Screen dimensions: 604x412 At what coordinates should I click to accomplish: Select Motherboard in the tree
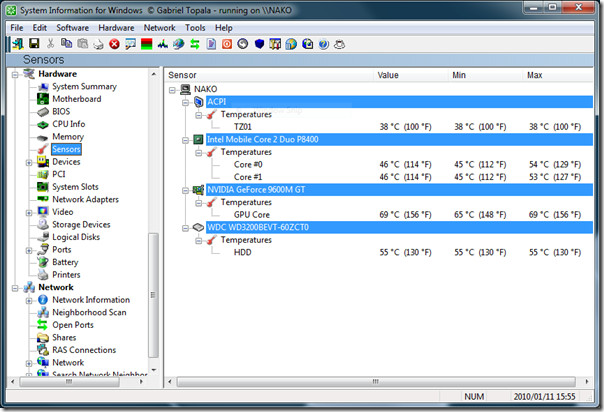(77, 99)
